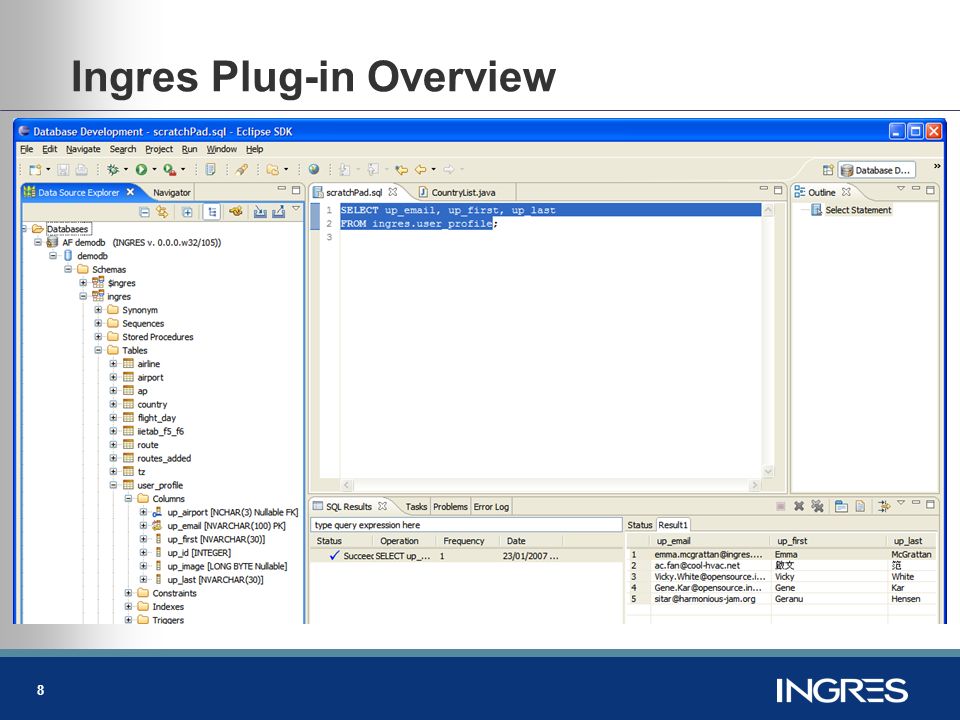Click the expand-all plus icon in Explorer toolbar
960x720 pixels.
click(x=187, y=212)
